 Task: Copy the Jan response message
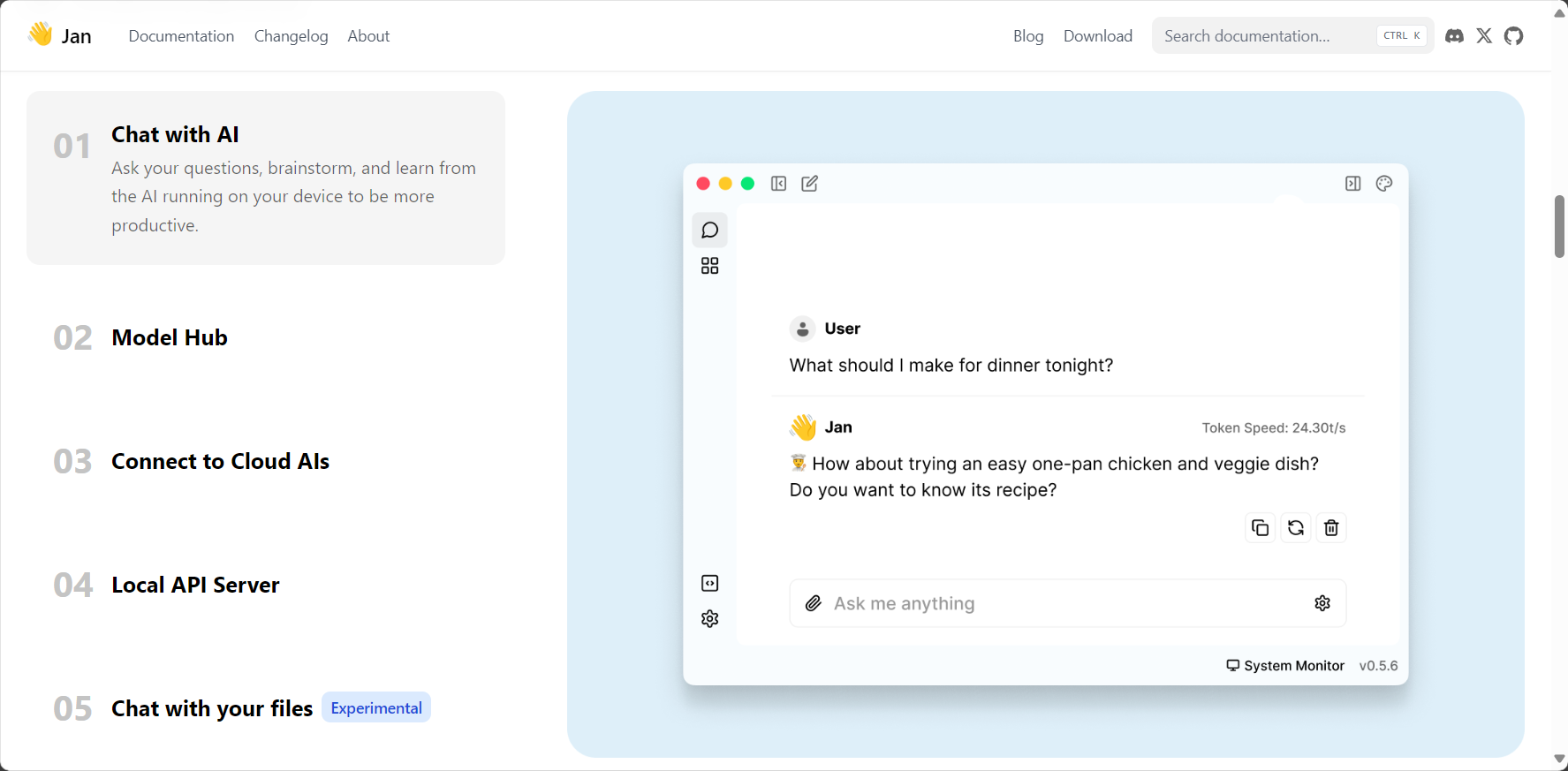[1261, 528]
